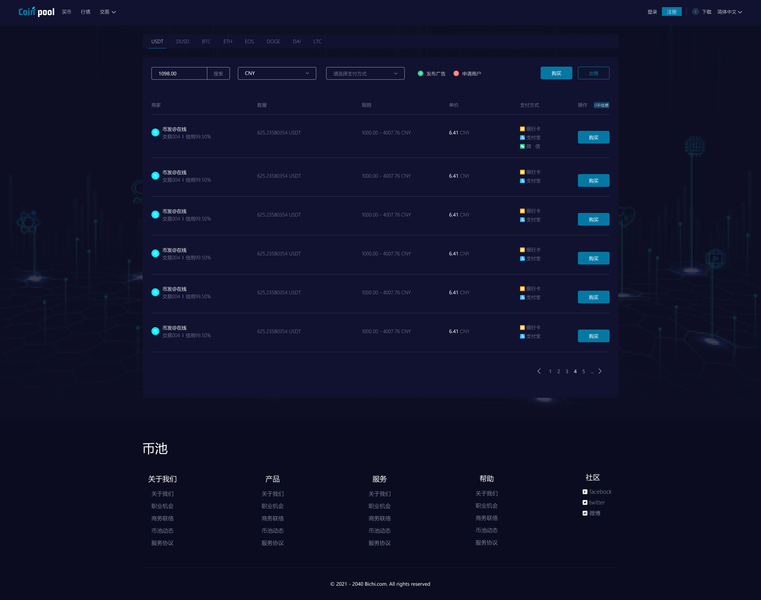Open the CNY currency dropdown
761x600 pixels.
pyautogui.click(x=277, y=73)
